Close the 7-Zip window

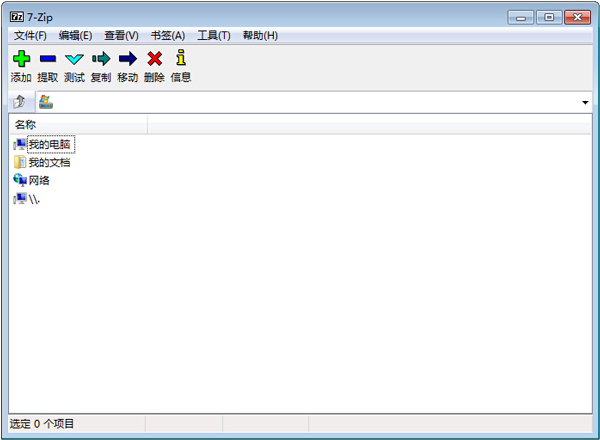point(577,17)
